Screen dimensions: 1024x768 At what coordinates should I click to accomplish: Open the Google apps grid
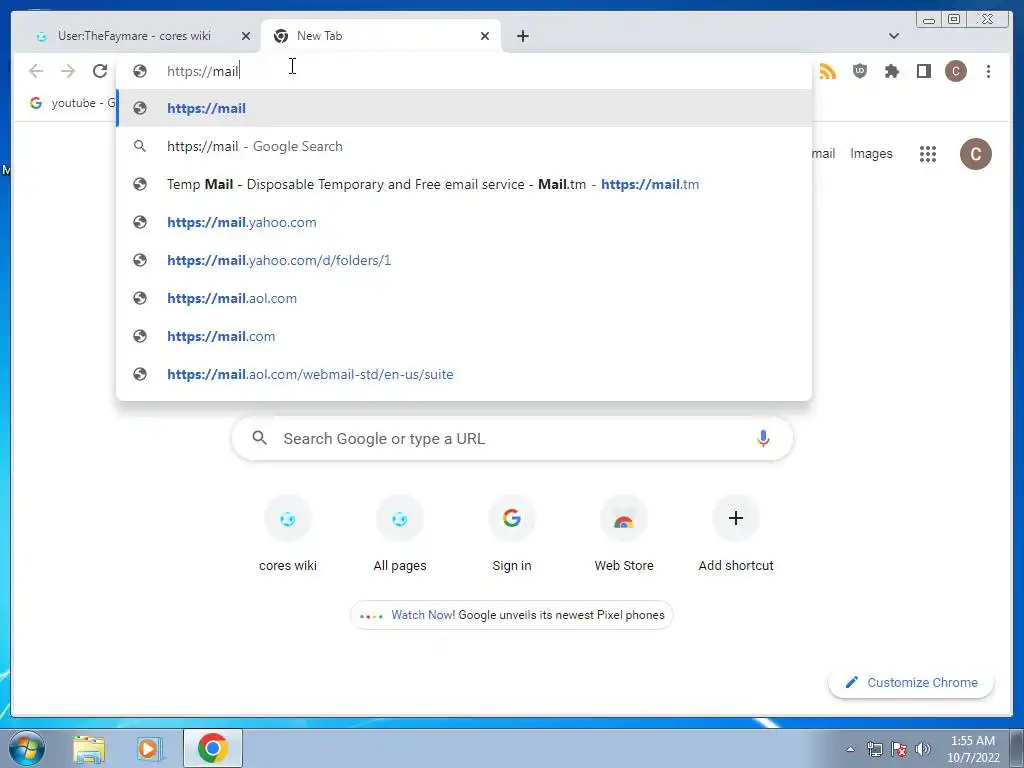pos(927,154)
